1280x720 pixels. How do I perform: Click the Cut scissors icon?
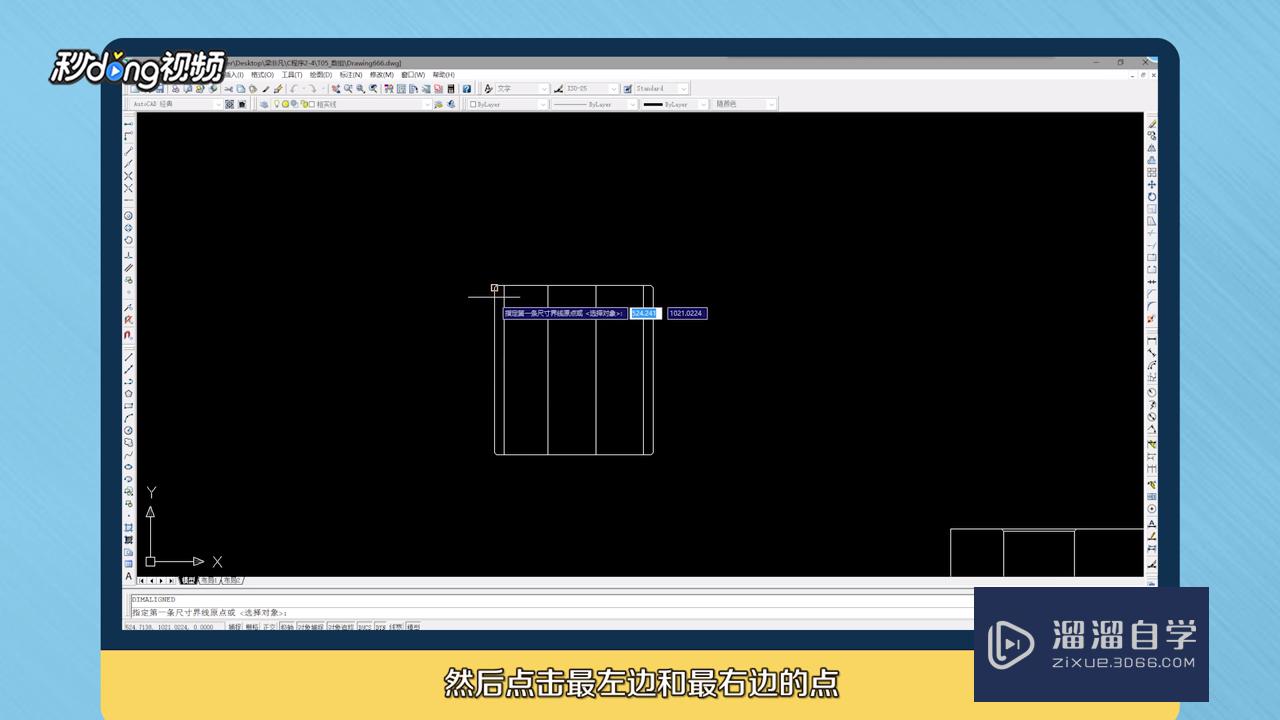pyautogui.click(x=228, y=89)
